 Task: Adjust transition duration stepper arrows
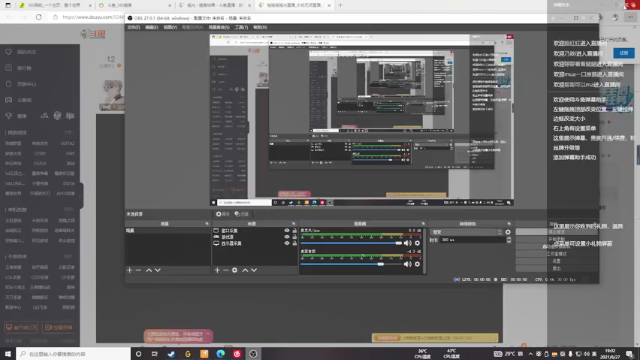click(509, 240)
